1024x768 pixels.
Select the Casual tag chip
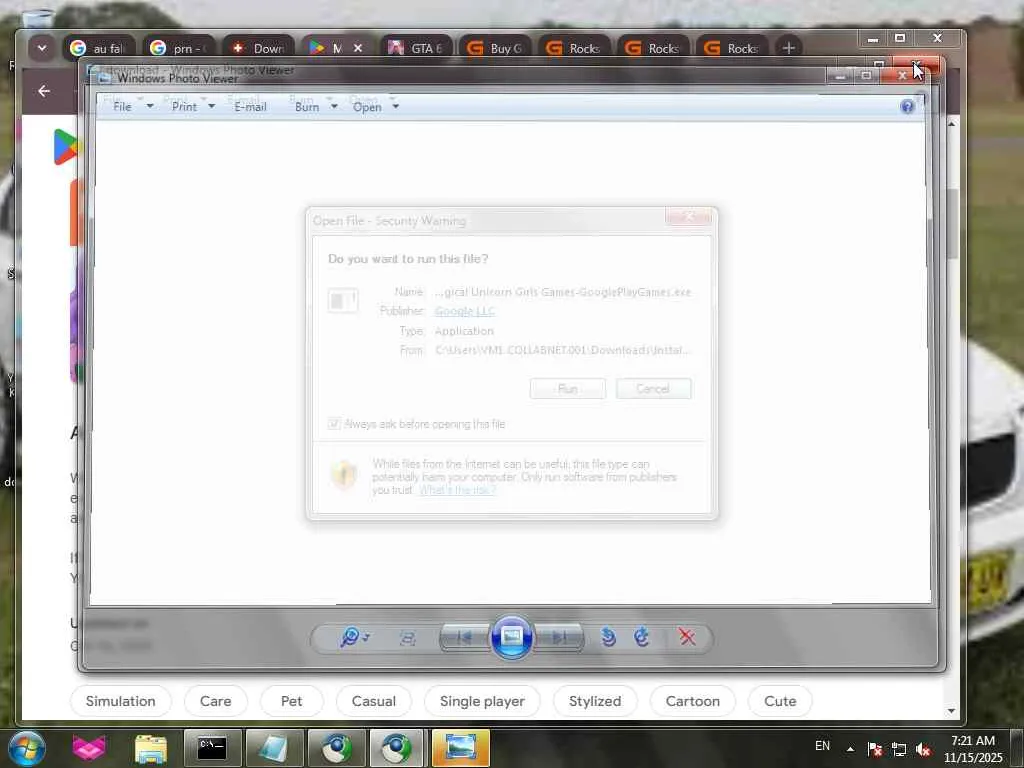(374, 701)
